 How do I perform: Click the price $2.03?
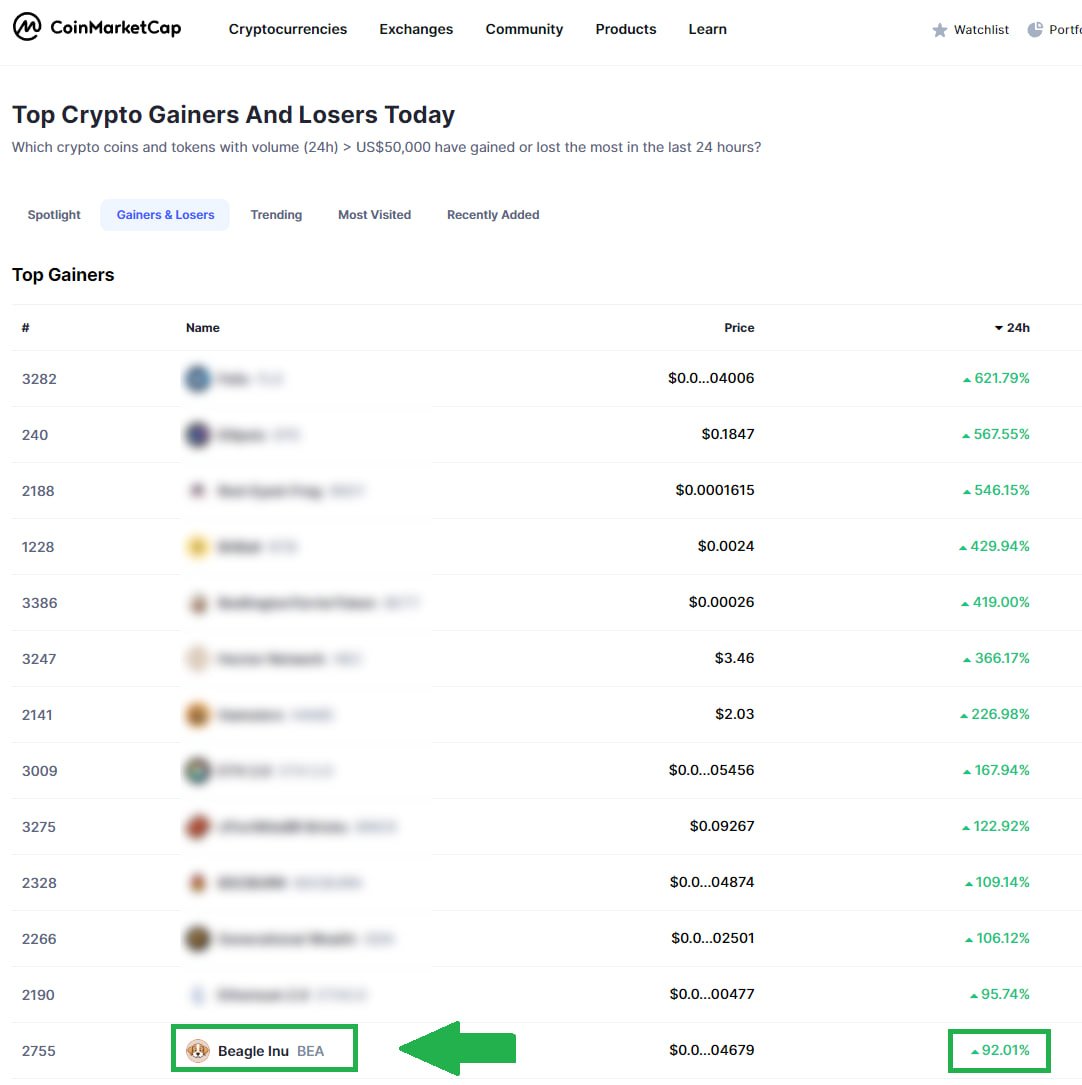click(734, 714)
